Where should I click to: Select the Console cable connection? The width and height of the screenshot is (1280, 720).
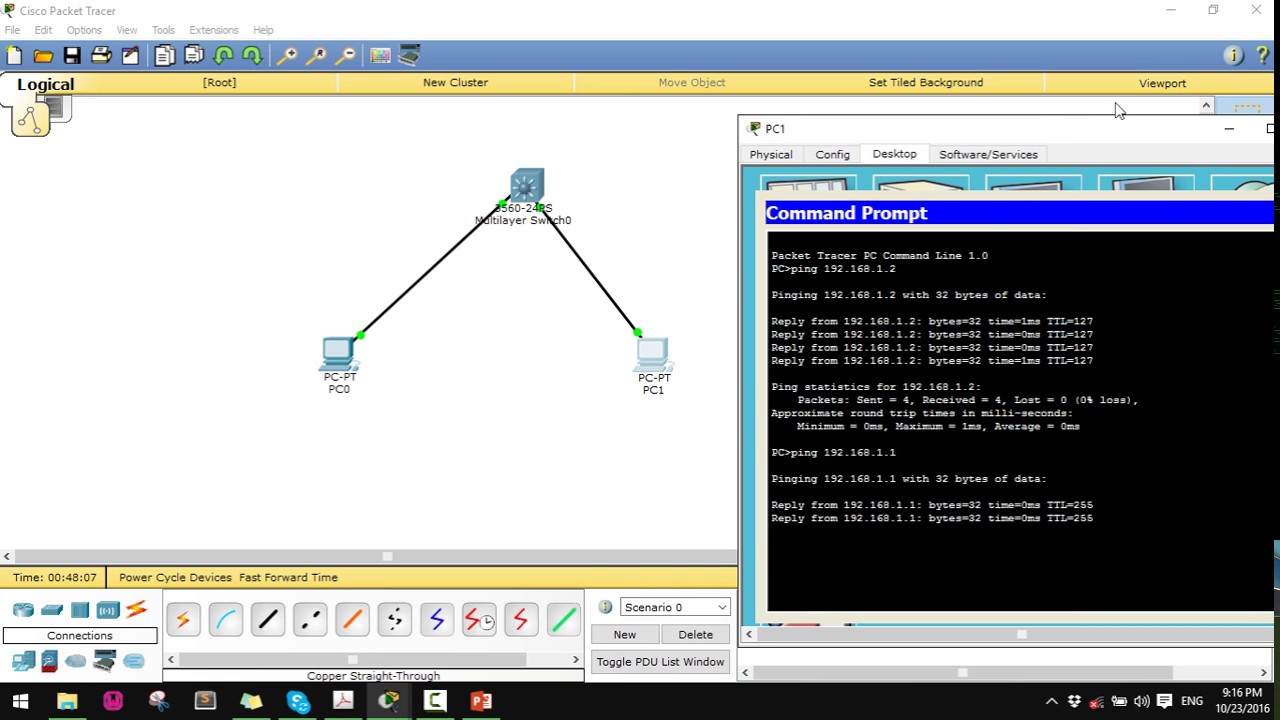[x=226, y=620]
